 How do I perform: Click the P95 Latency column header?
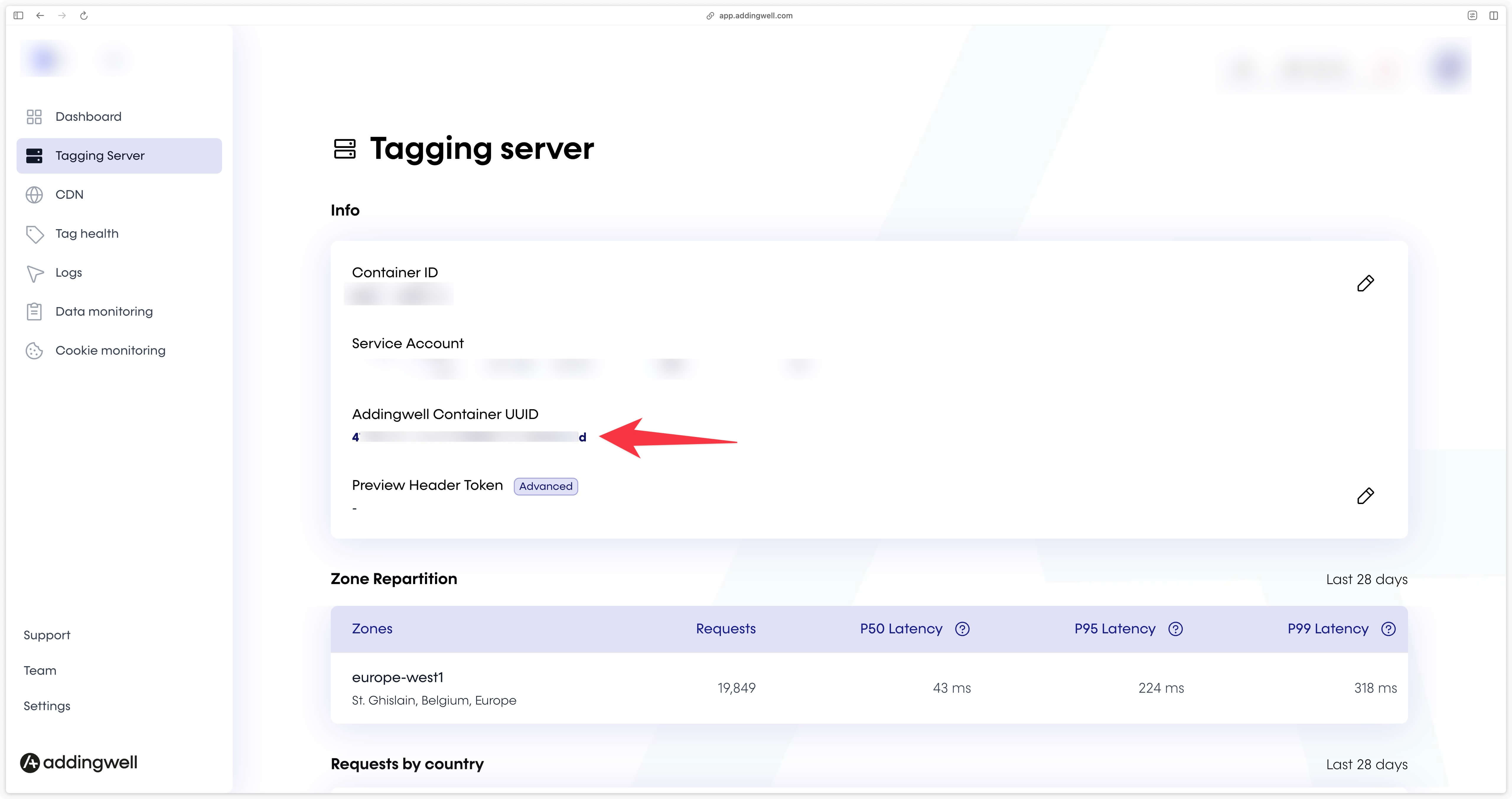1115,629
